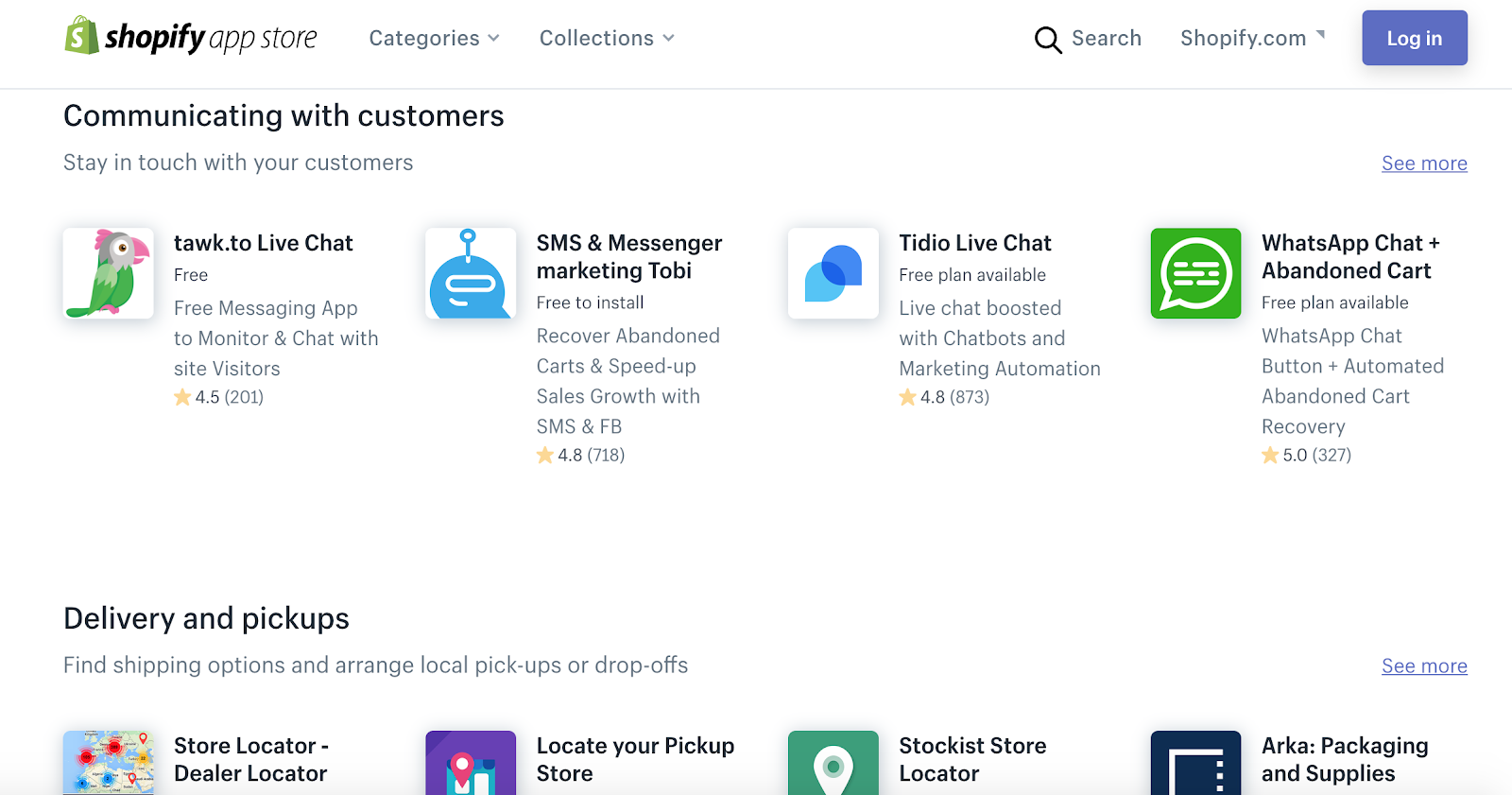This screenshot has width=1512, height=795.
Task: Click tawk.to's 'Free' pricing label
Action: click(191, 275)
